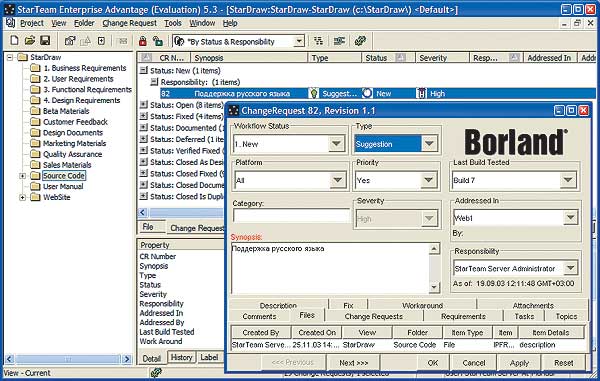The image size is (600, 381).
Task: Select the Quality Assurance folder
Action: [72, 154]
